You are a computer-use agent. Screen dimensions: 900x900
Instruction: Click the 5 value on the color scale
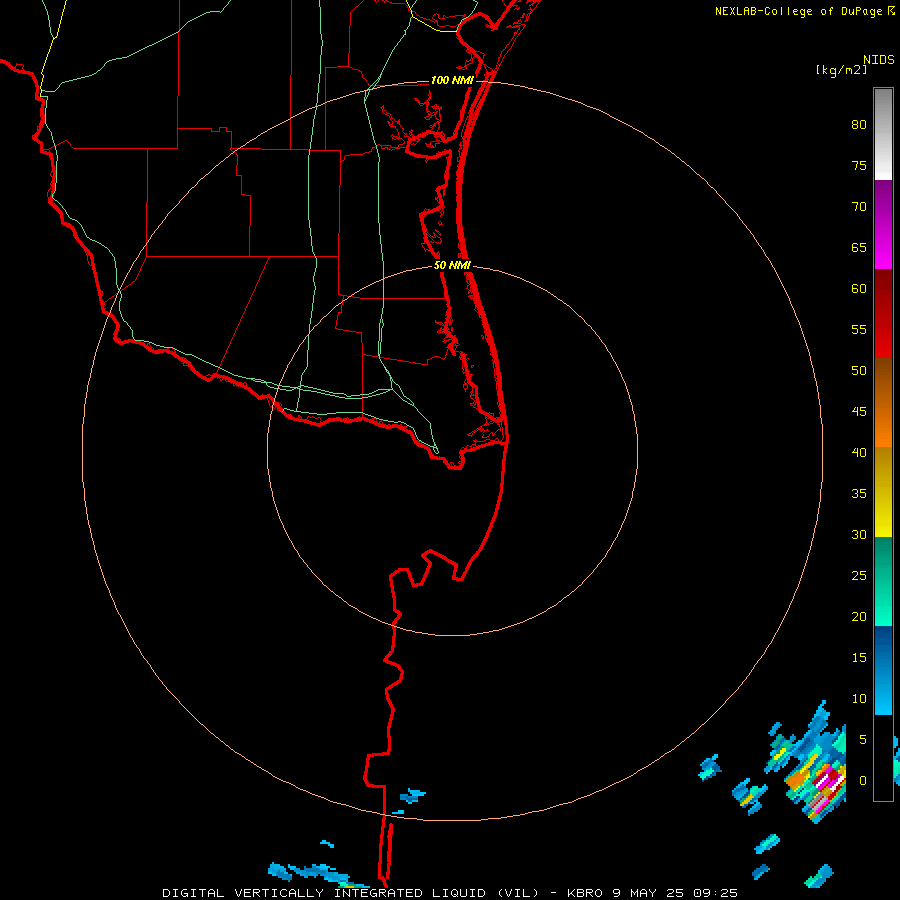(863, 740)
